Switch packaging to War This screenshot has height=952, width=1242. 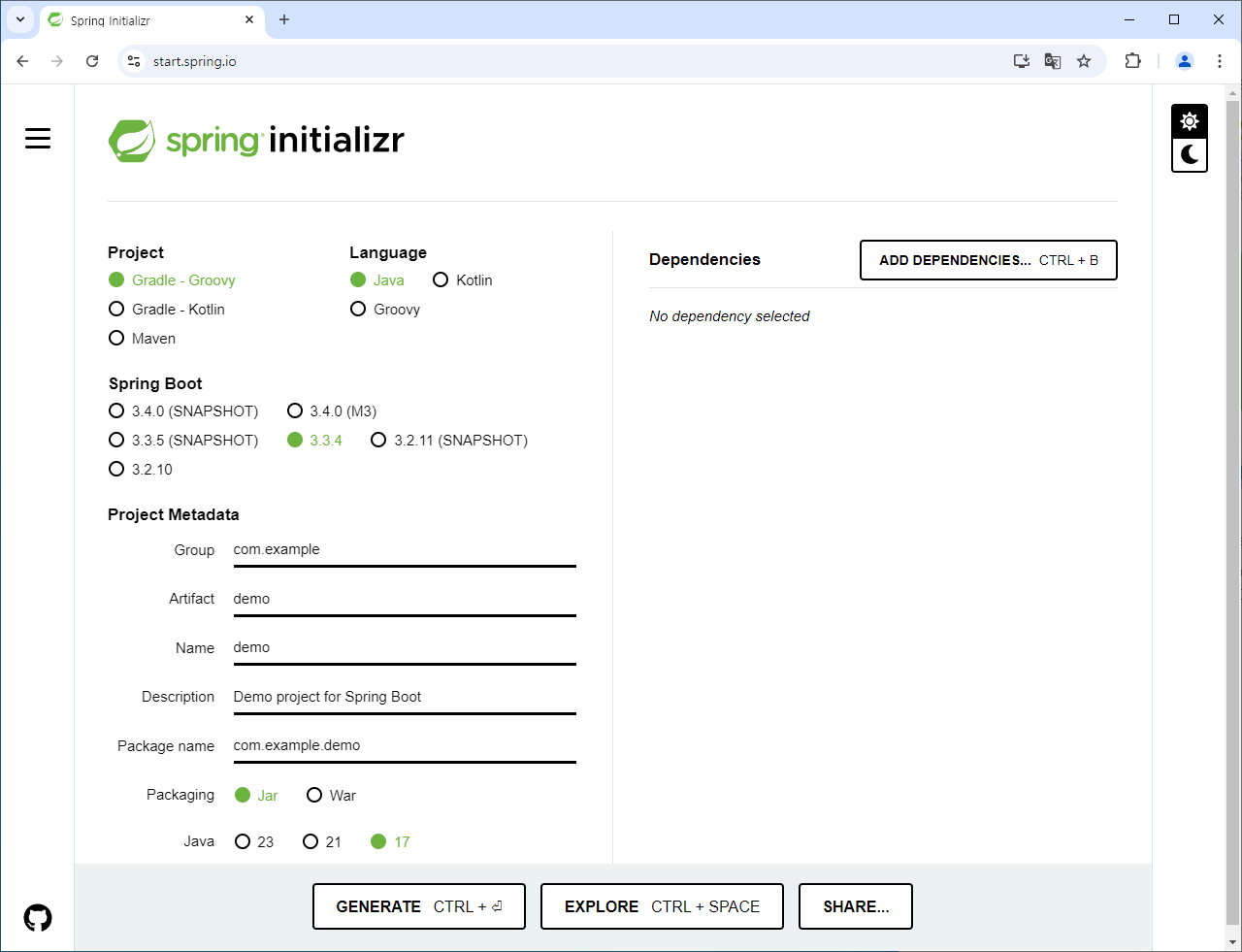point(314,795)
